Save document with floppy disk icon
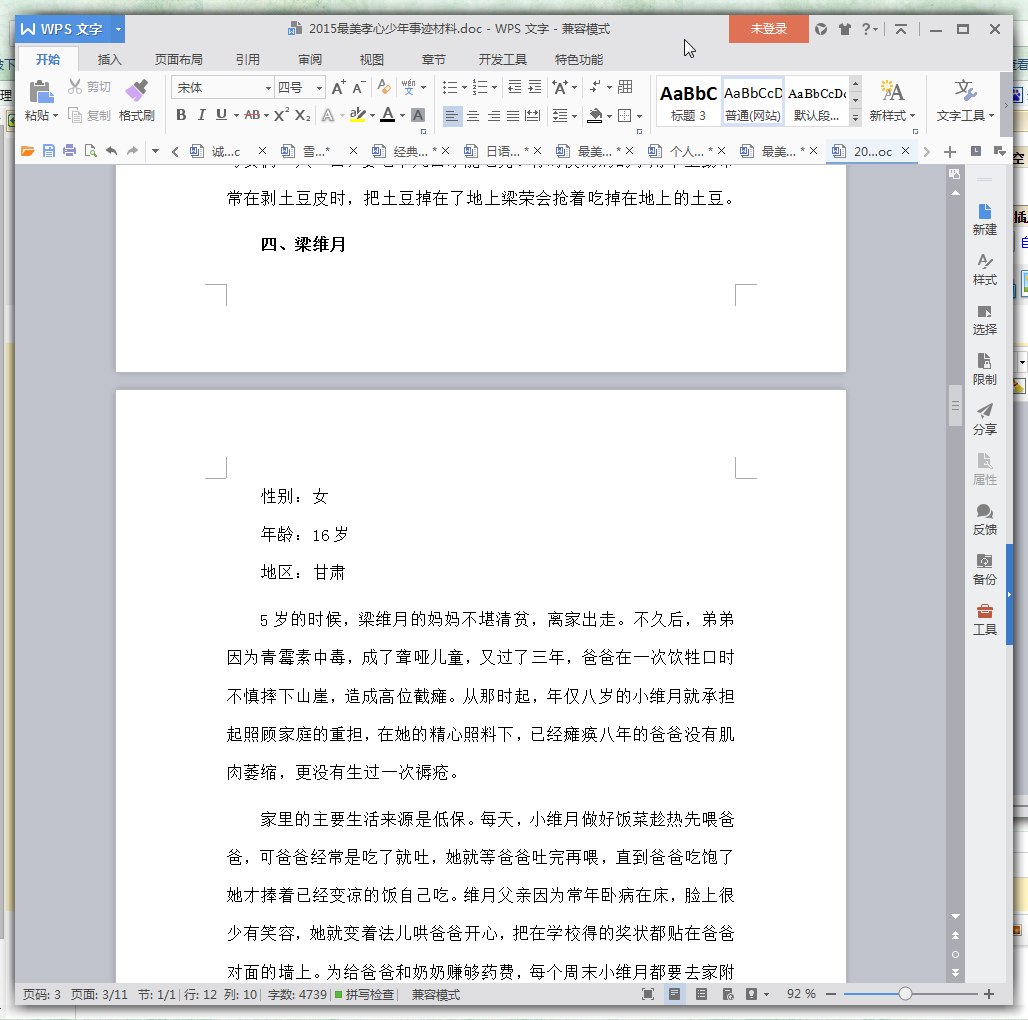The width and height of the screenshot is (1028, 1020). point(49,151)
